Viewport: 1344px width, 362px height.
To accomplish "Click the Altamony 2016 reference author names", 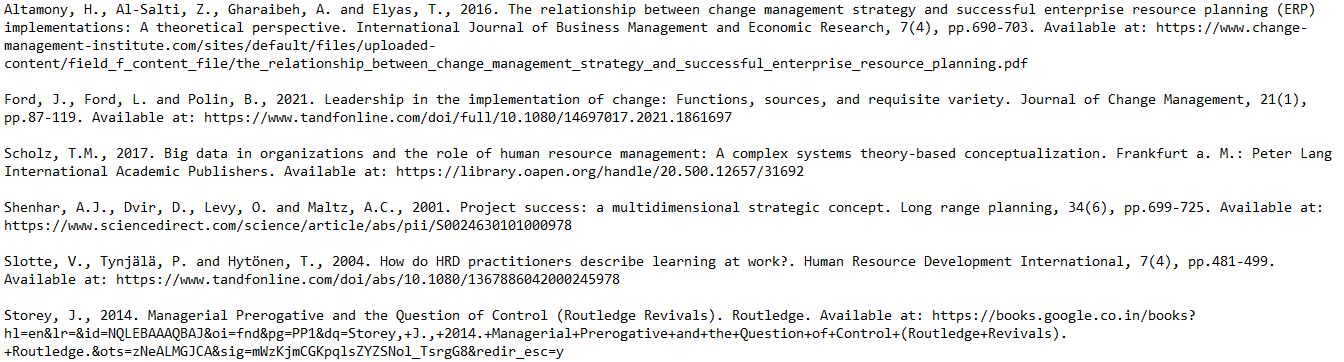I will [x=222, y=10].
